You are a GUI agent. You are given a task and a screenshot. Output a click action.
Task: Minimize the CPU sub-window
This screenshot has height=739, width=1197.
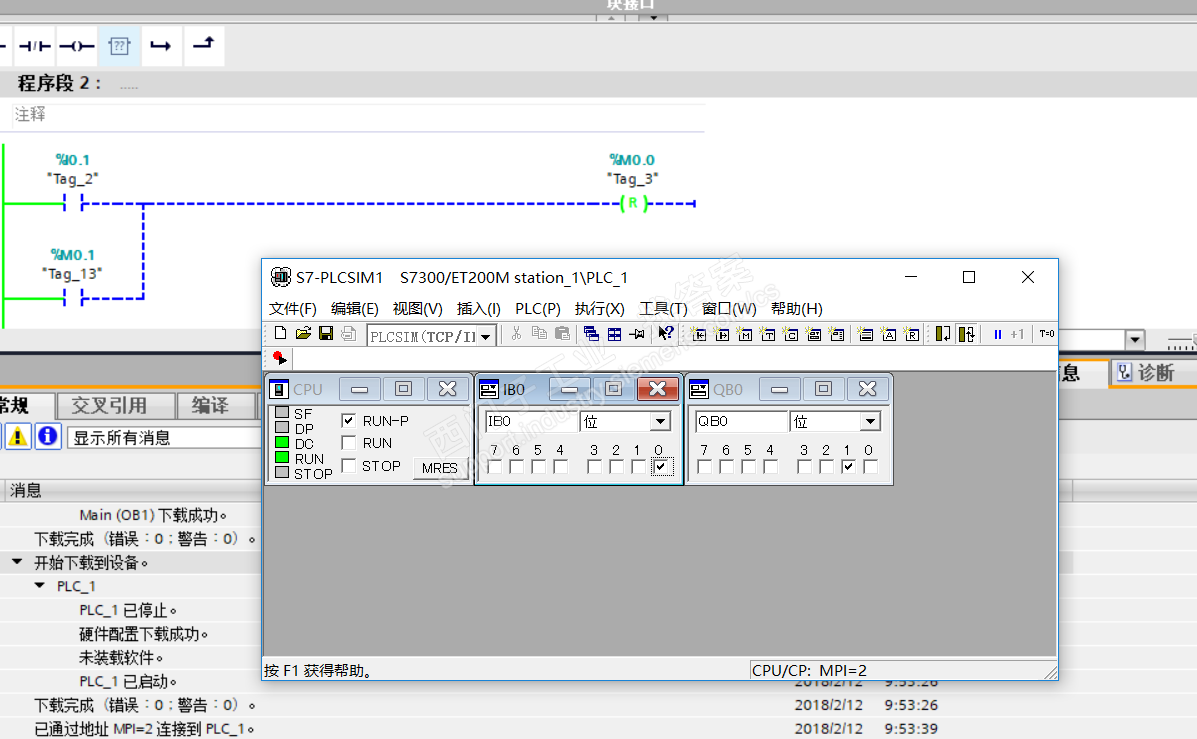click(x=360, y=389)
